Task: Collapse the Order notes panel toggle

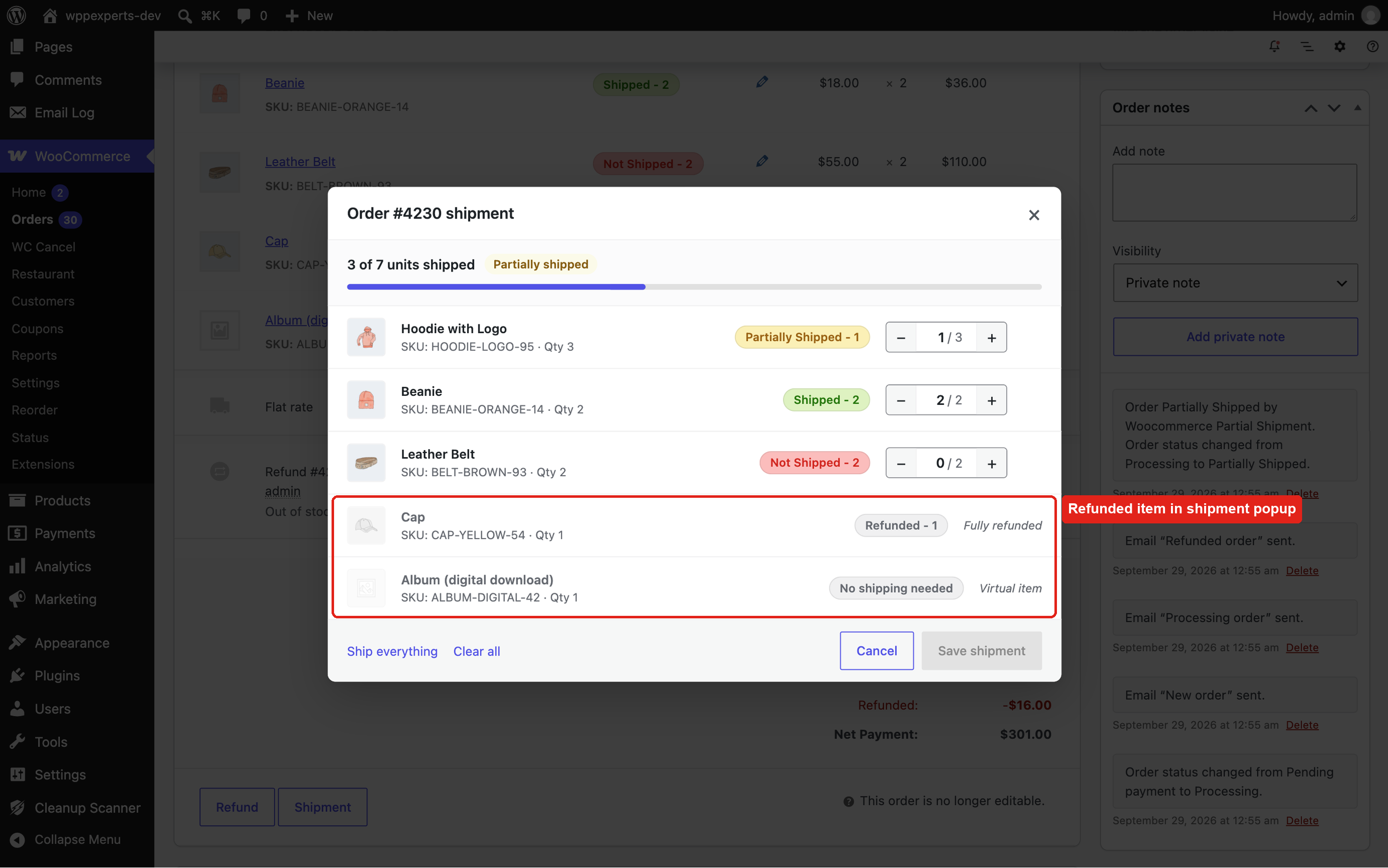Action: point(1357,108)
